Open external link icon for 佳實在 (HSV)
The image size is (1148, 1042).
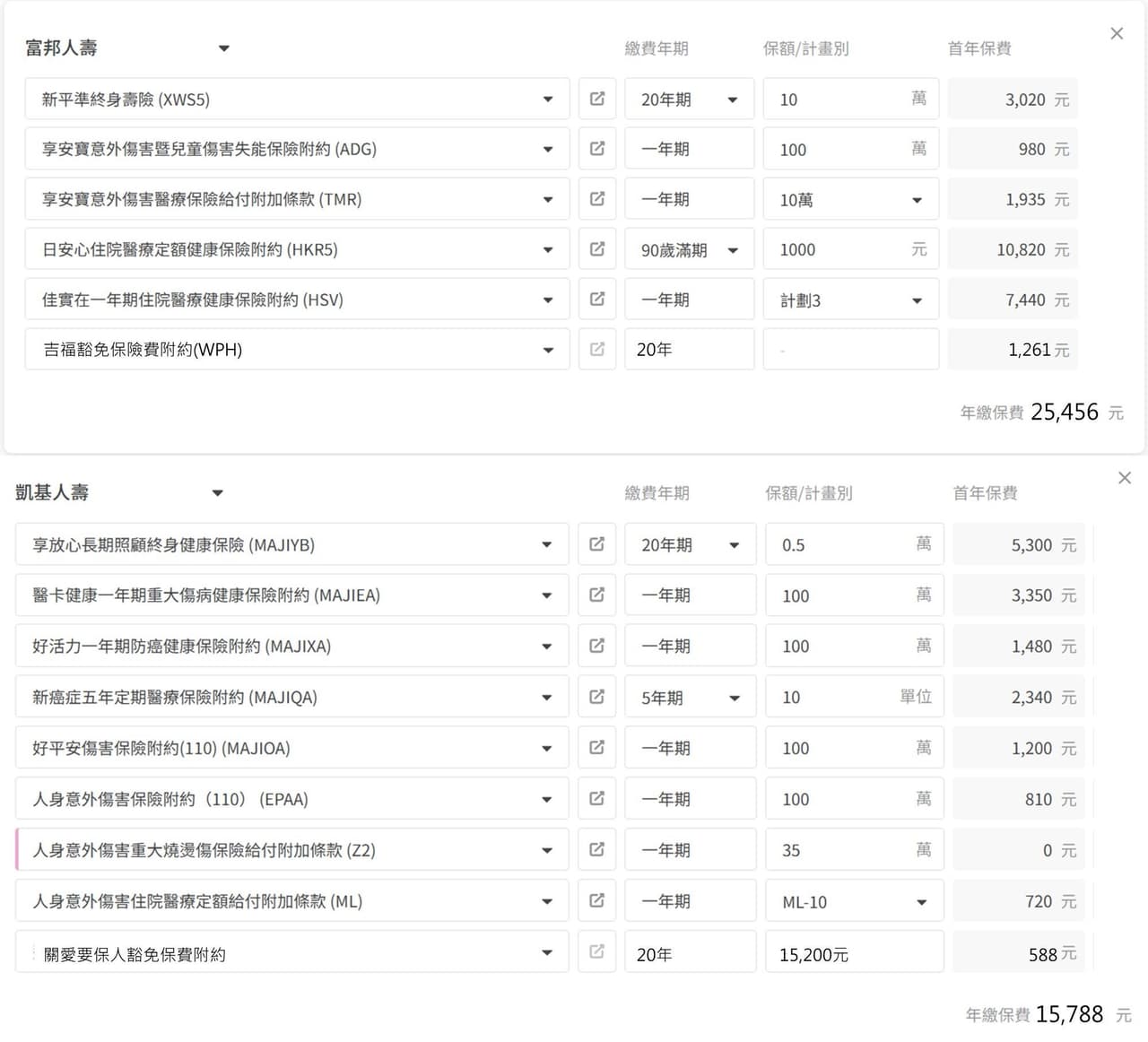597,300
